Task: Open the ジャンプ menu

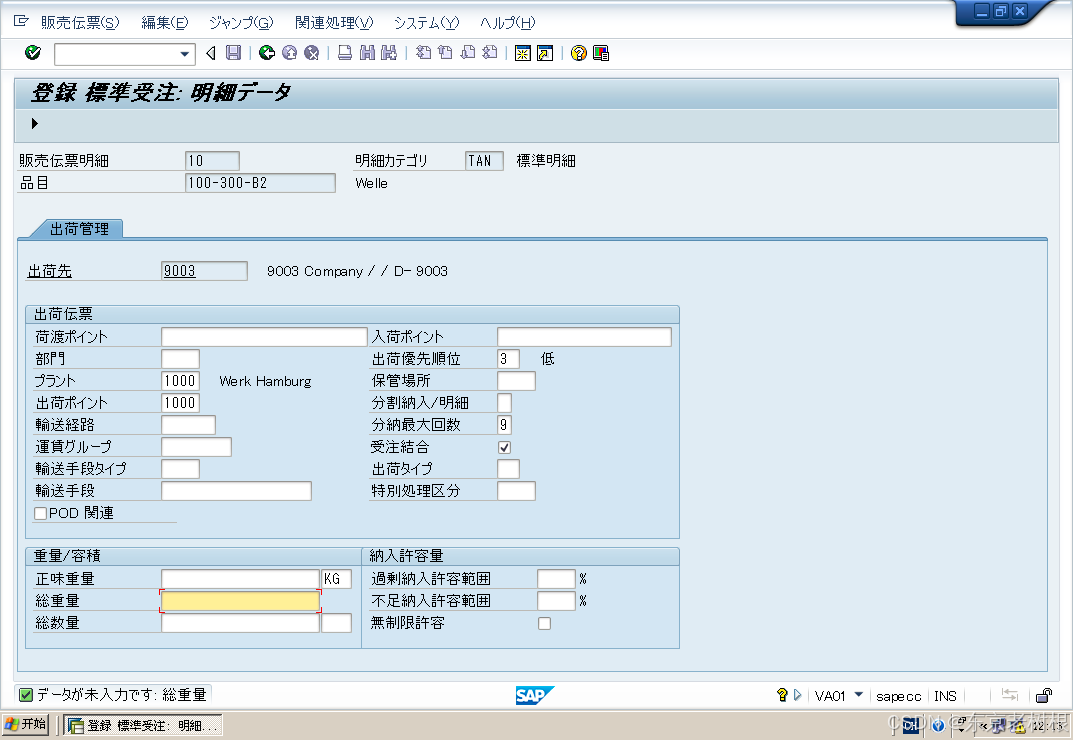Action: tap(241, 23)
